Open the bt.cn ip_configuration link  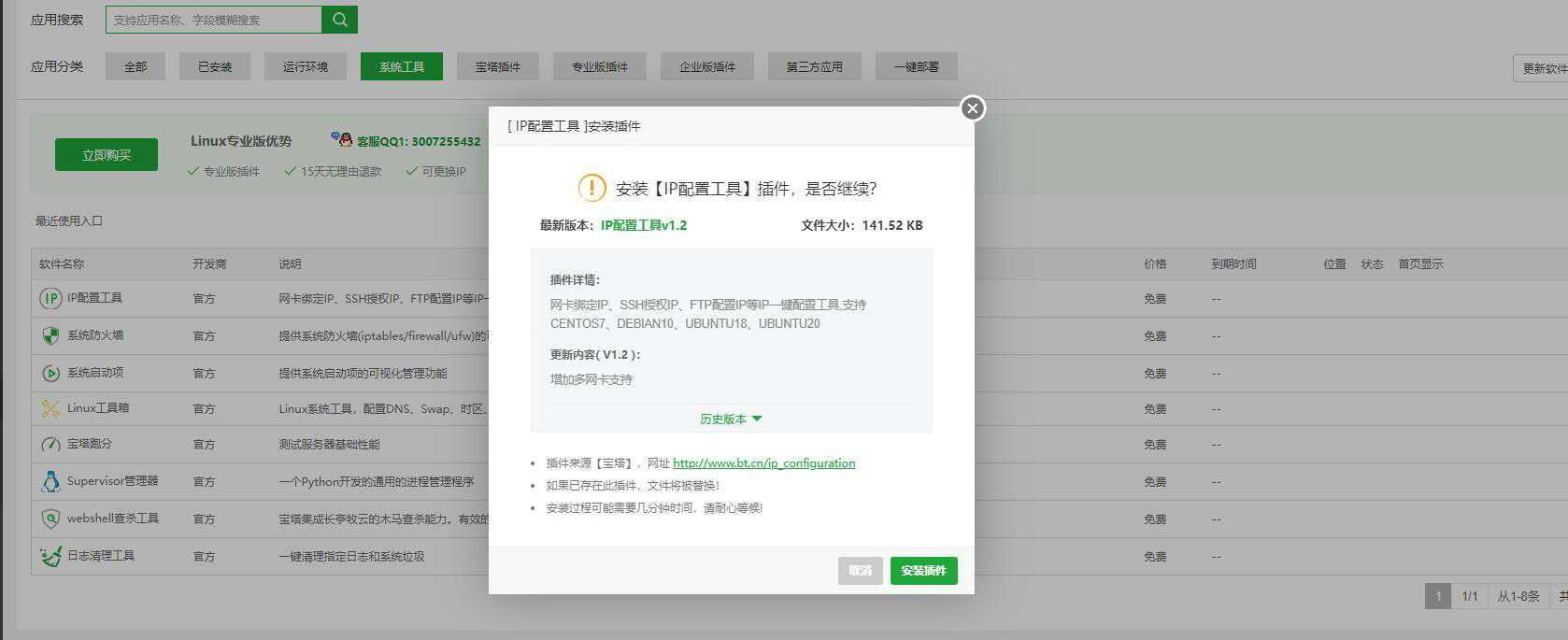click(764, 462)
